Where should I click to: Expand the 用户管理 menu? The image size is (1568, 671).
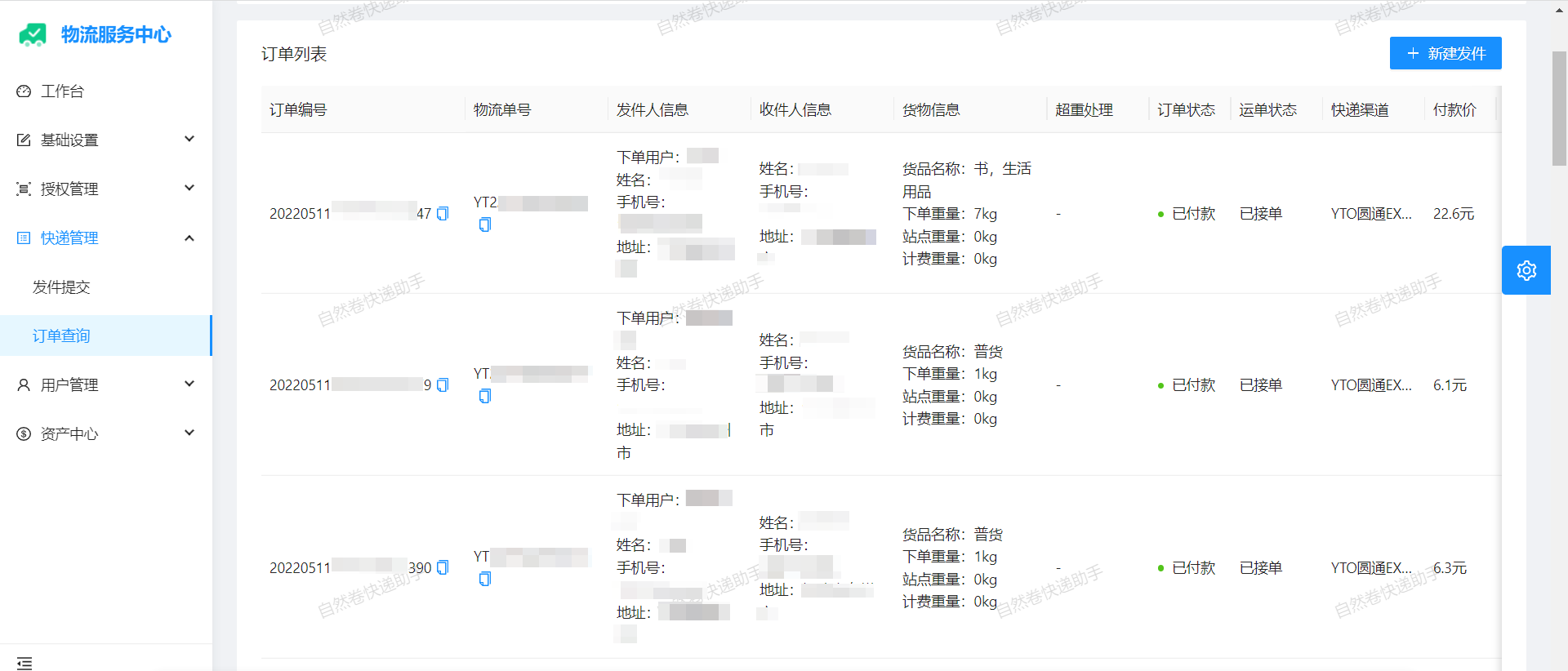pos(106,384)
